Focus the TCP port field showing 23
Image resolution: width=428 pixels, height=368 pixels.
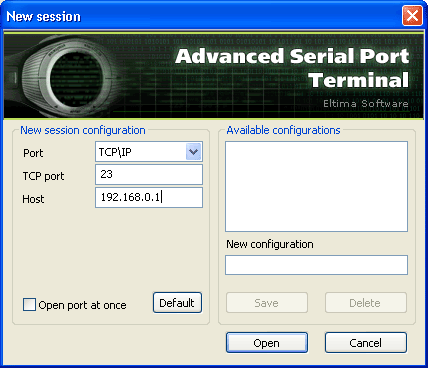point(149,174)
